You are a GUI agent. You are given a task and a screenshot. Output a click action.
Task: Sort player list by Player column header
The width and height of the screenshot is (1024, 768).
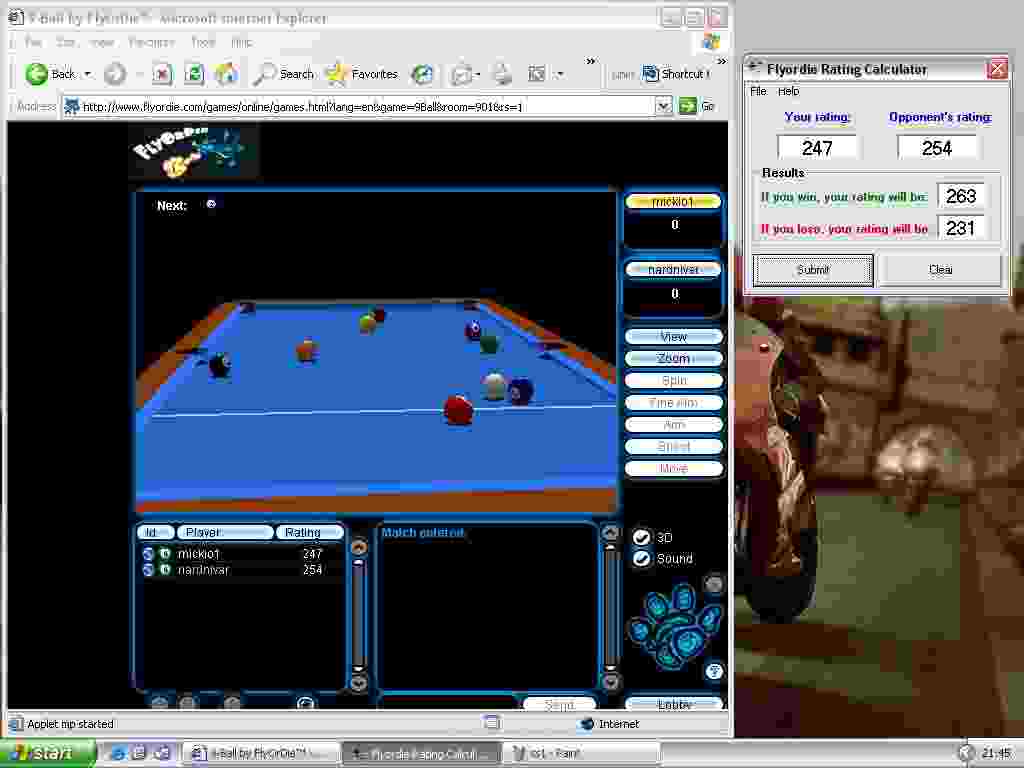coord(224,532)
